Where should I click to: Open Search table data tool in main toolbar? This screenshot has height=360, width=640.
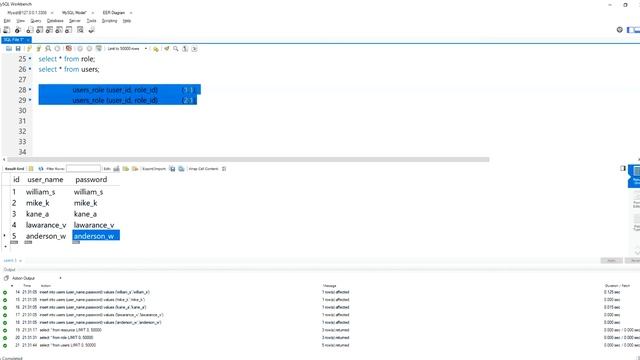click(80, 30)
